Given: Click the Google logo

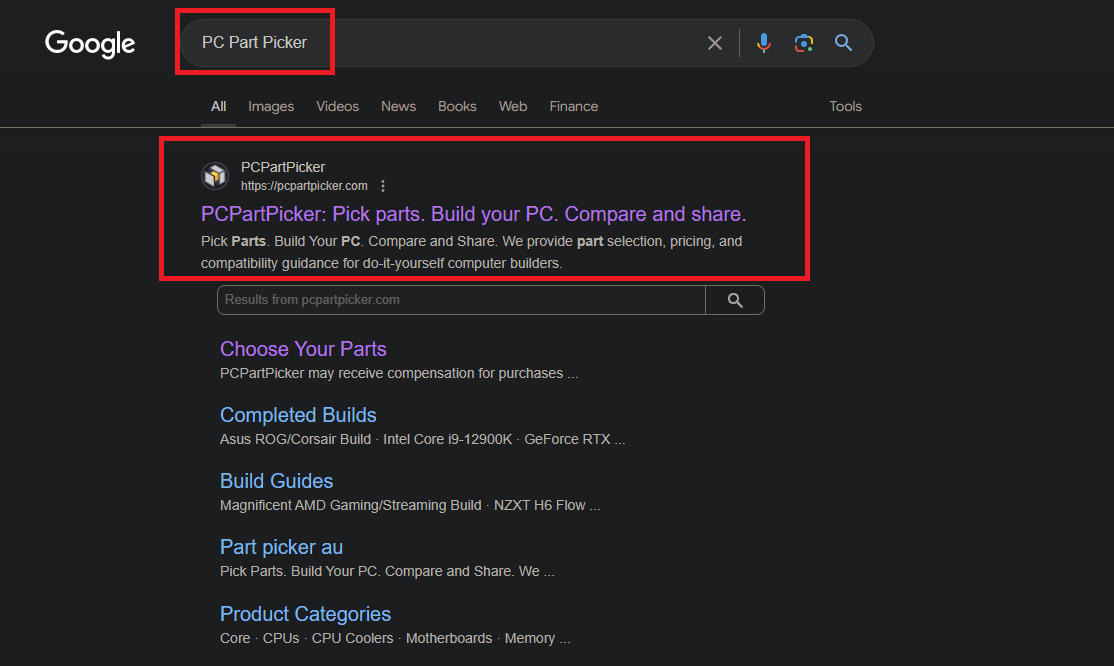Looking at the screenshot, I should (x=90, y=44).
